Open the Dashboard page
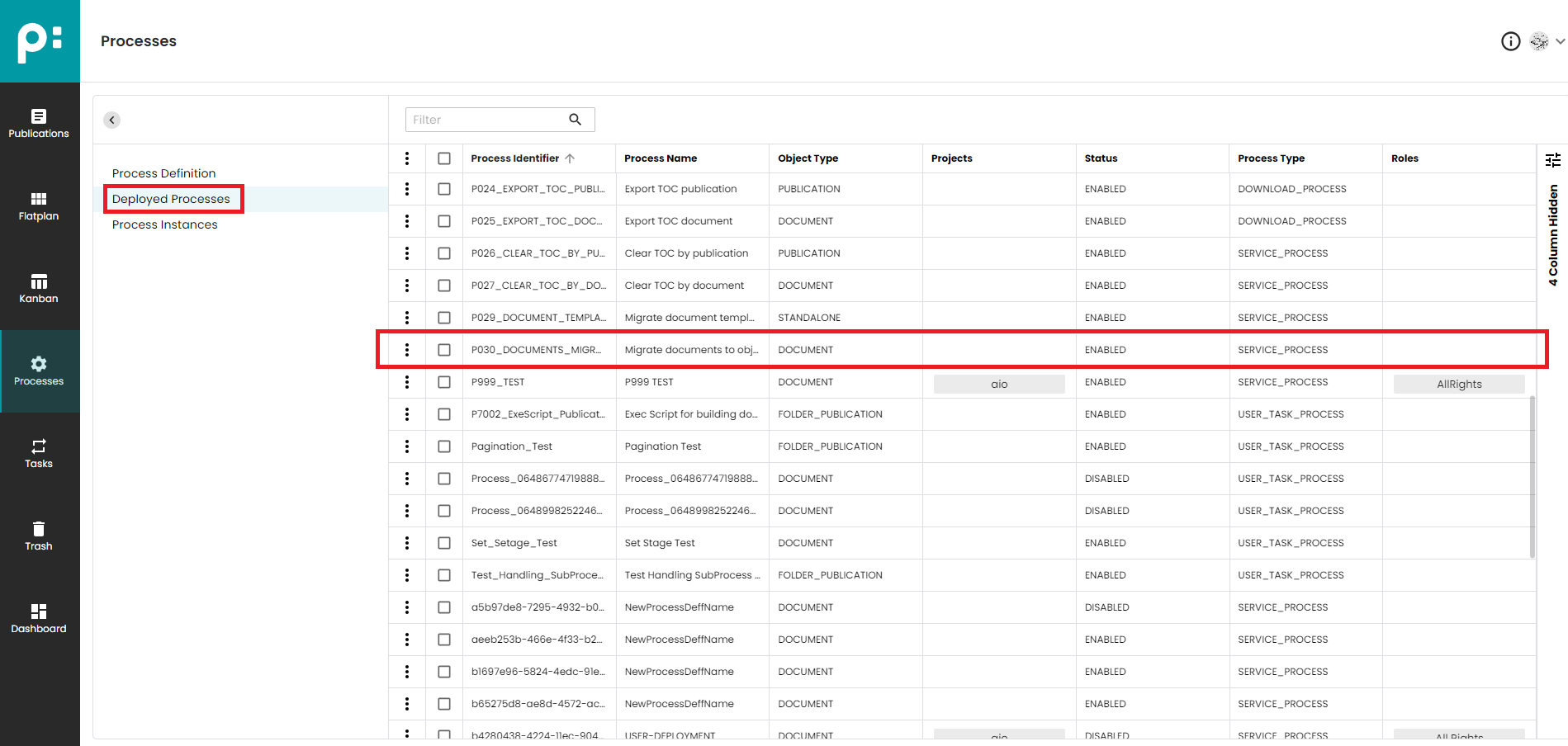Viewport: 1568px width, 746px height. pyautogui.click(x=39, y=619)
